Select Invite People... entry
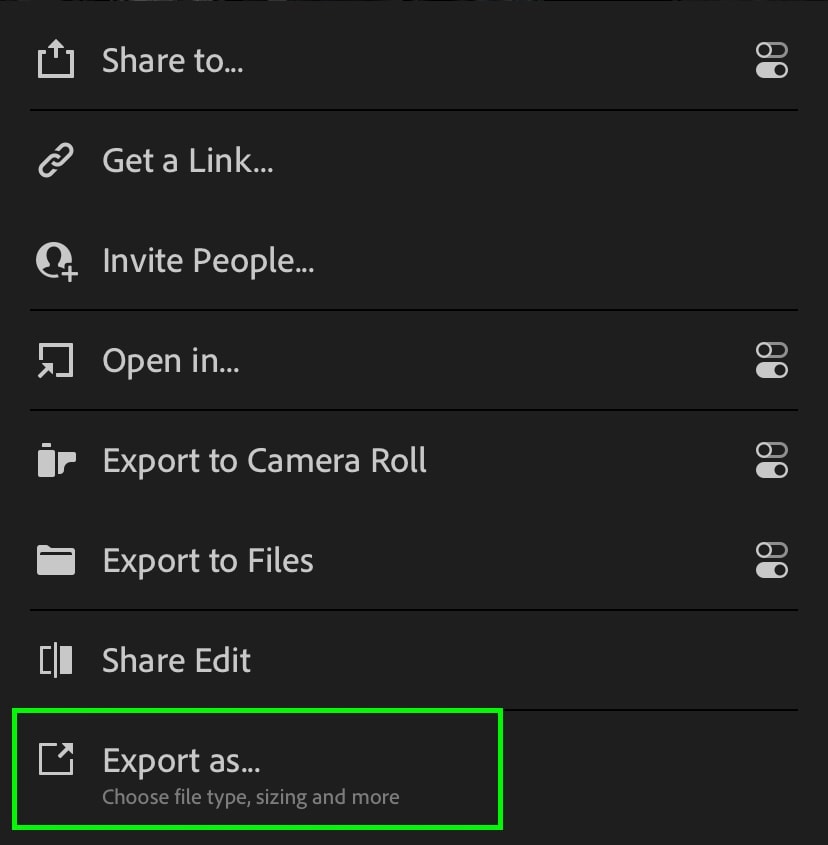The height and width of the screenshot is (845, 828). (x=208, y=261)
